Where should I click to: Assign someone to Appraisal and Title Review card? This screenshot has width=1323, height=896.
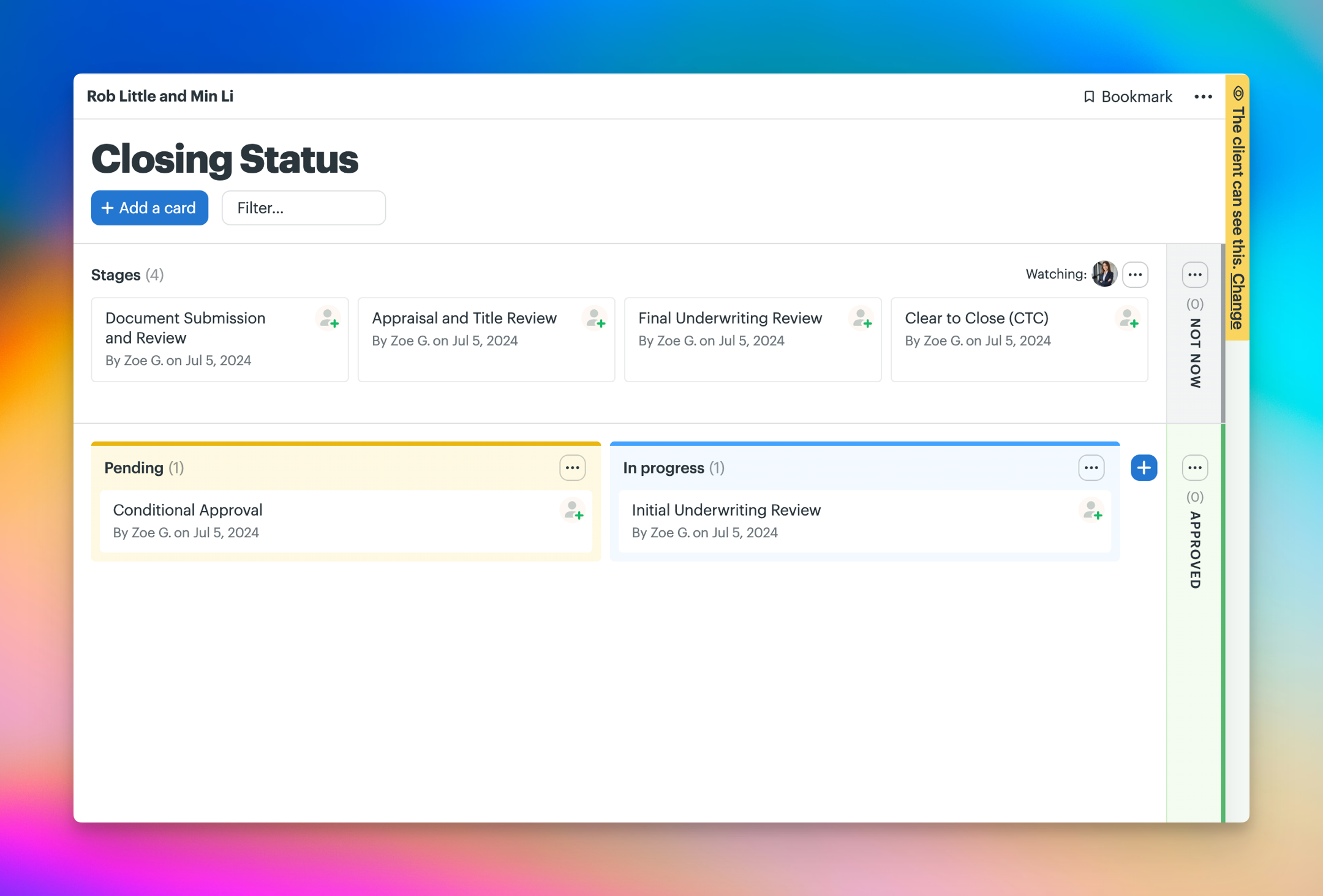(595, 319)
